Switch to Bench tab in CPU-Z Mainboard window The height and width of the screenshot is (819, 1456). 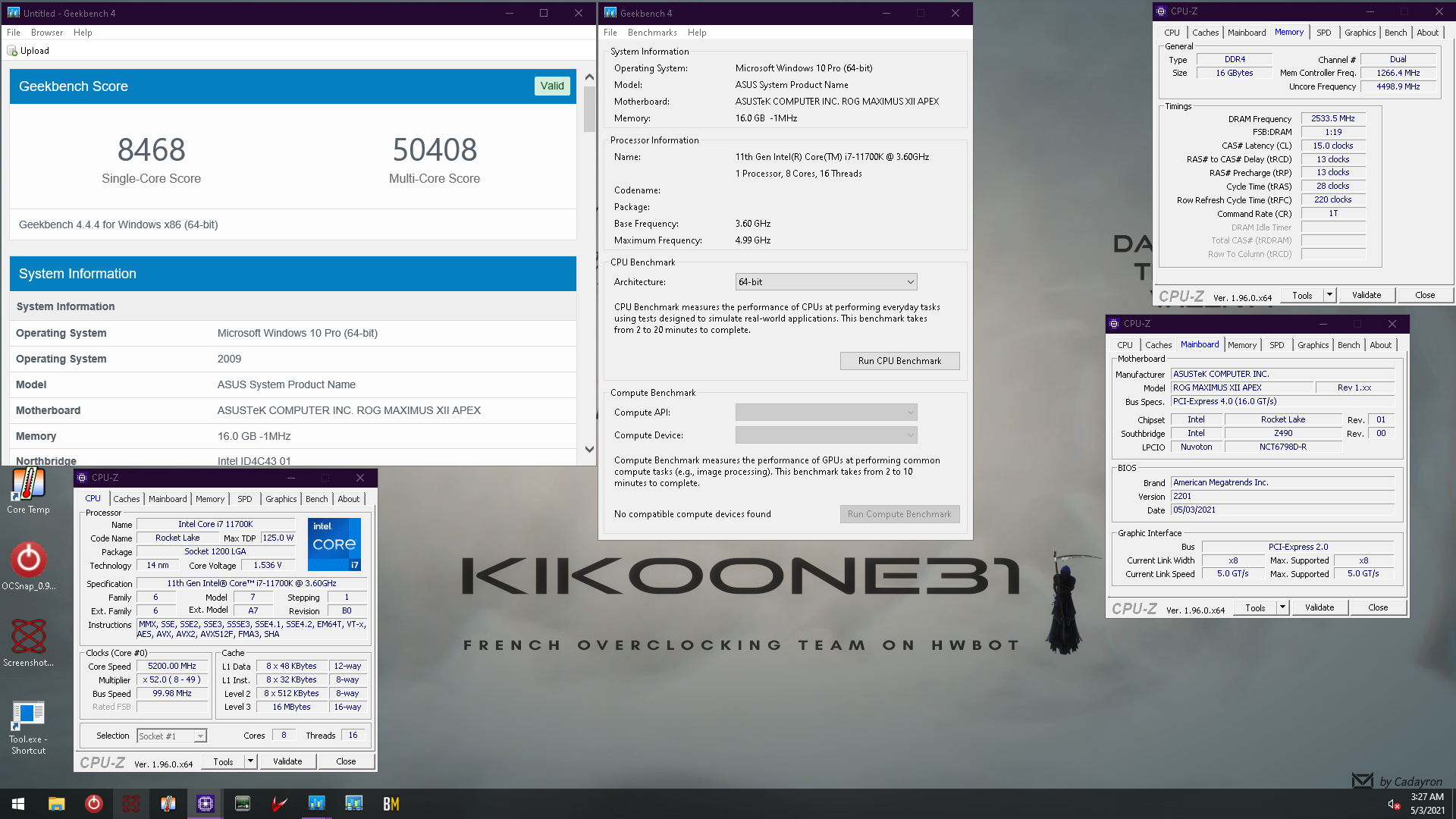pyautogui.click(x=1348, y=345)
